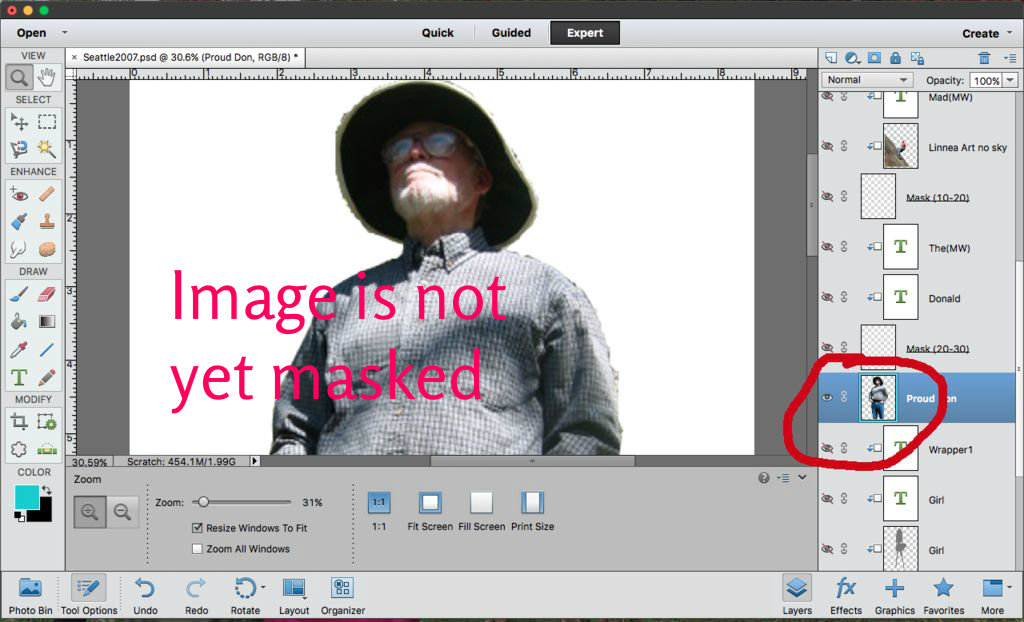Create a new layer icon
The width and height of the screenshot is (1024, 622).
click(x=831, y=57)
